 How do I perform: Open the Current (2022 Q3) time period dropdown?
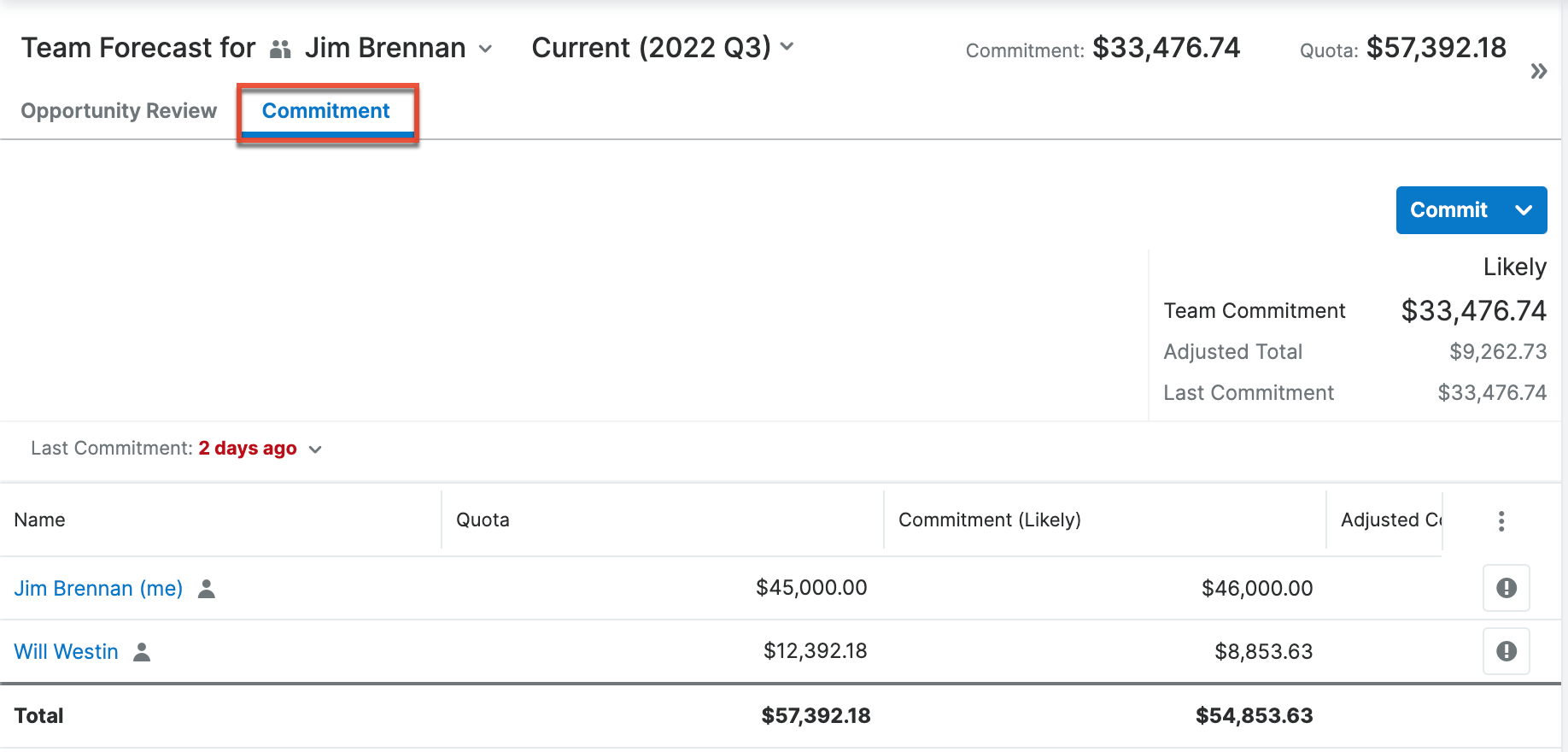787,47
